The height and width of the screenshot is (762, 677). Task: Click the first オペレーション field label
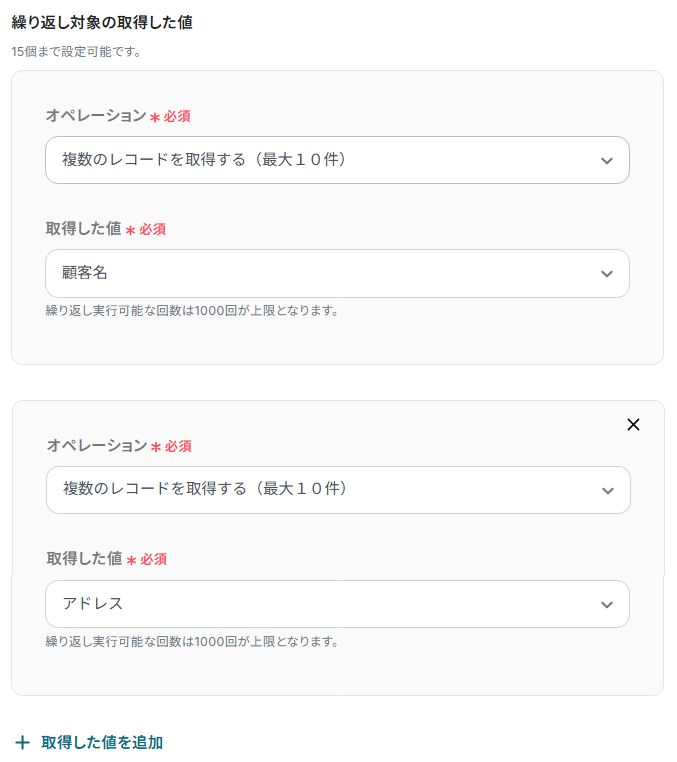point(95,115)
